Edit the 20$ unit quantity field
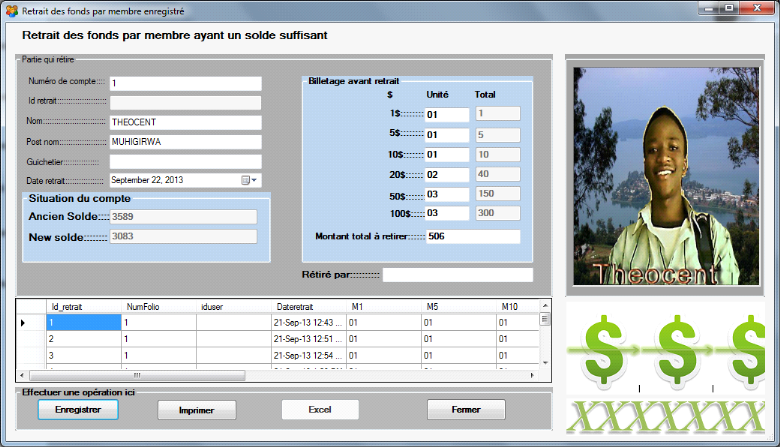The width and height of the screenshot is (780, 447). point(446,174)
